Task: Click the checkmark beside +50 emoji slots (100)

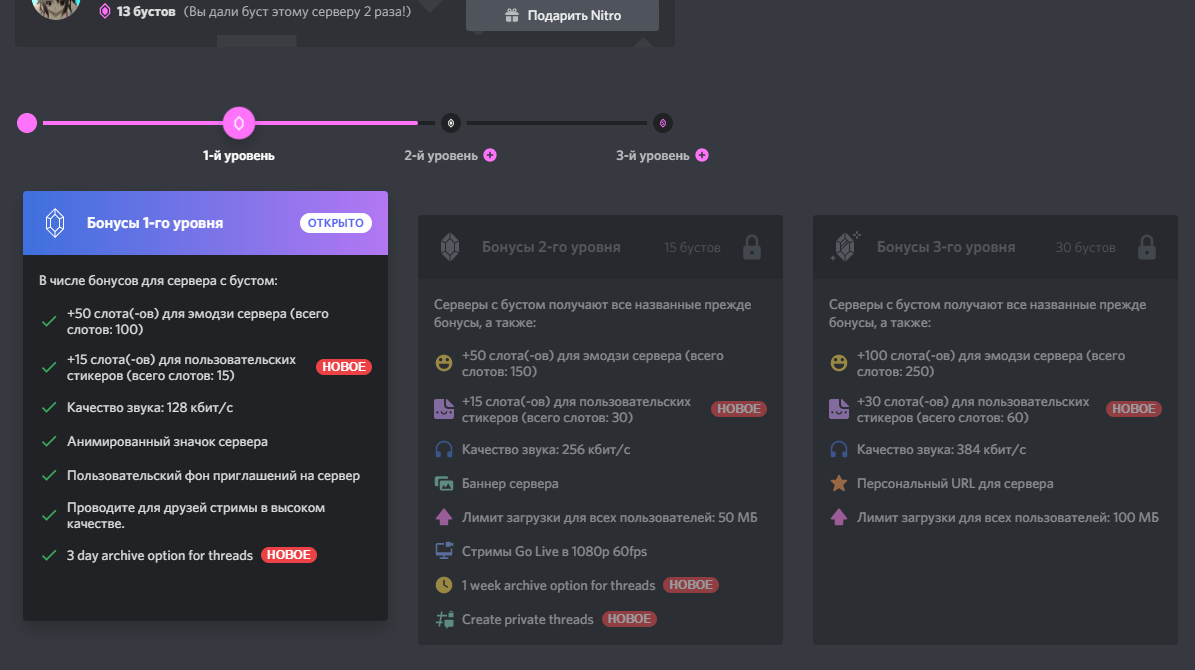Action: (x=49, y=322)
